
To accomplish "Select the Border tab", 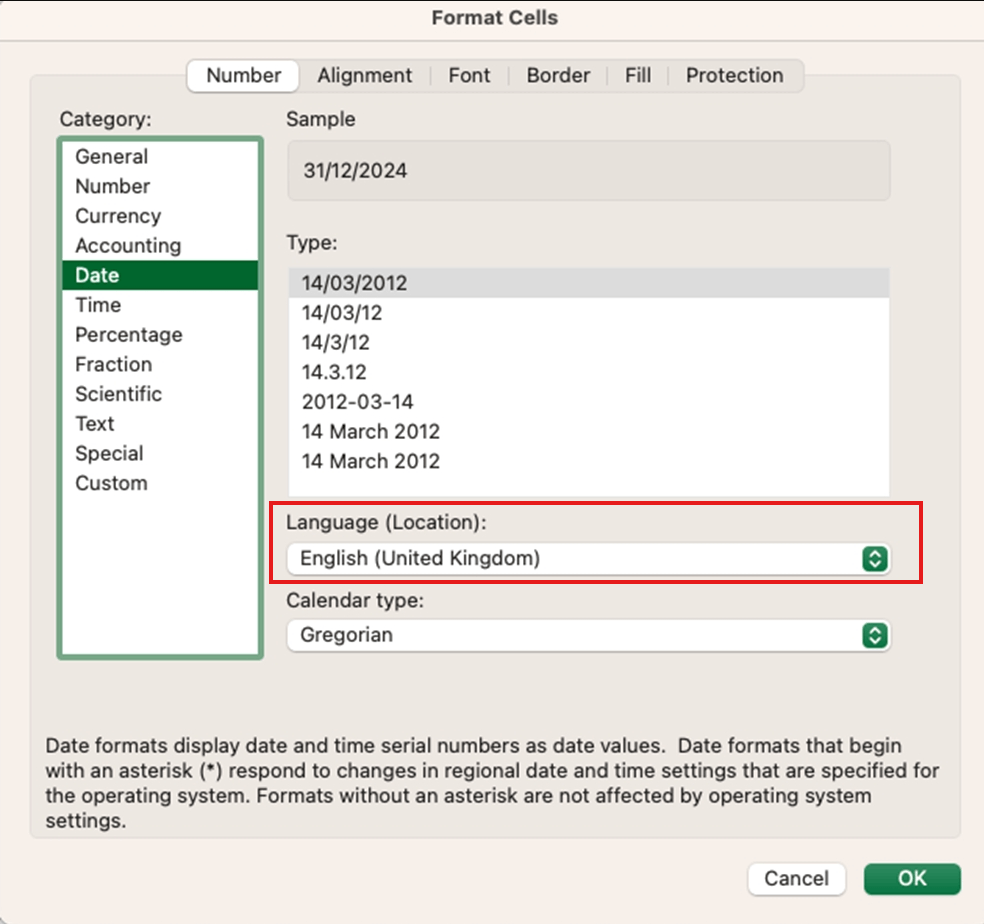I will point(557,75).
